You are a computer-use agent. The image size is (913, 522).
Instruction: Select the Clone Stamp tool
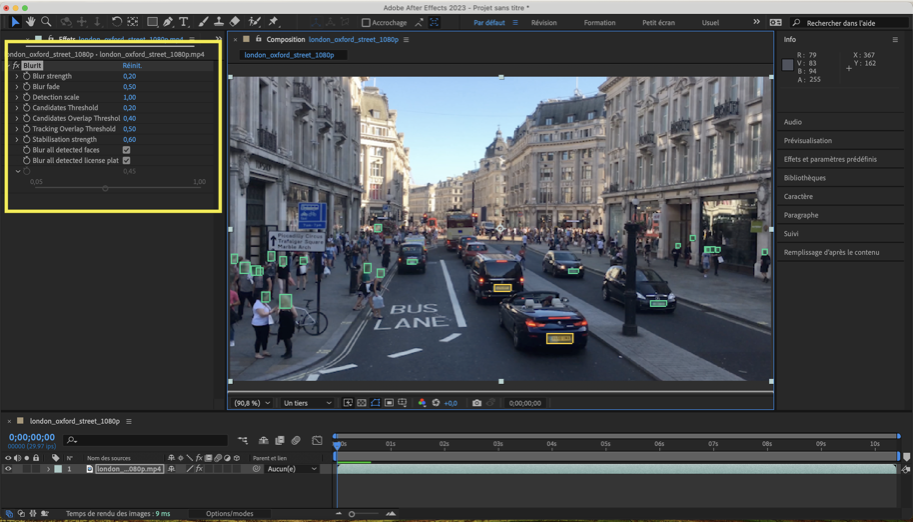[218, 22]
